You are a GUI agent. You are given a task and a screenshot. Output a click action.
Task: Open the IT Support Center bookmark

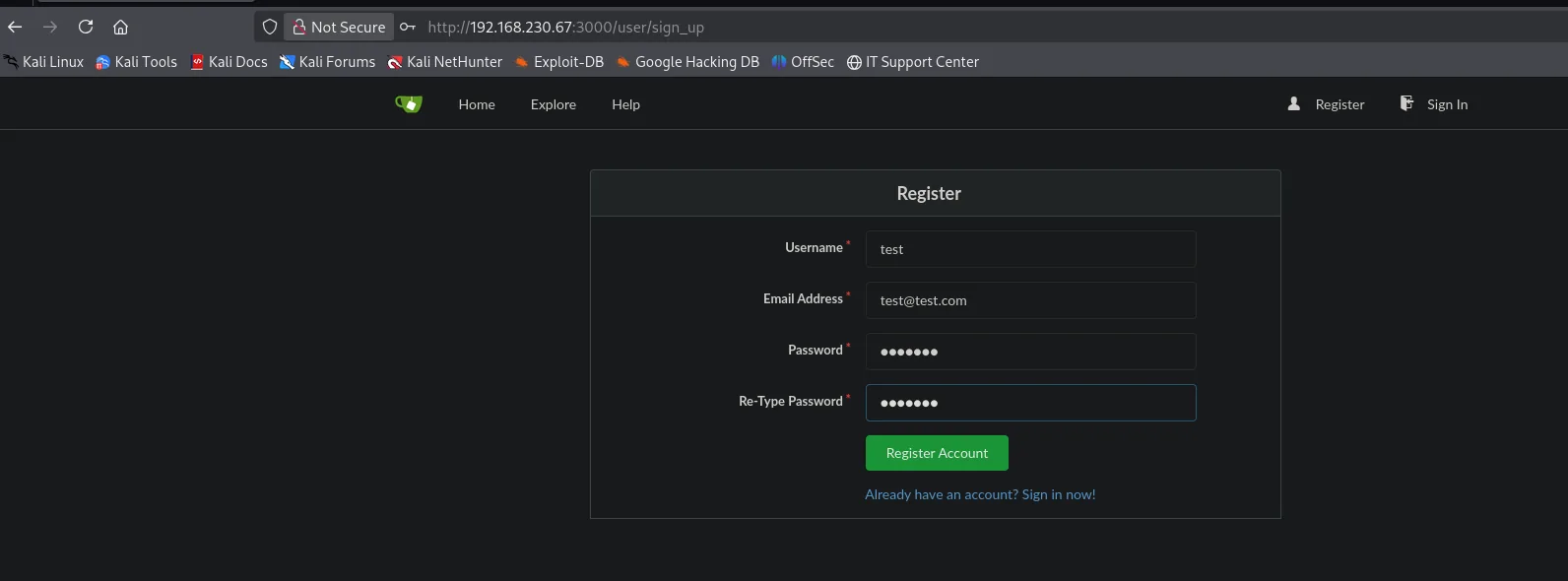pyautogui.click(x=913, y=61)
